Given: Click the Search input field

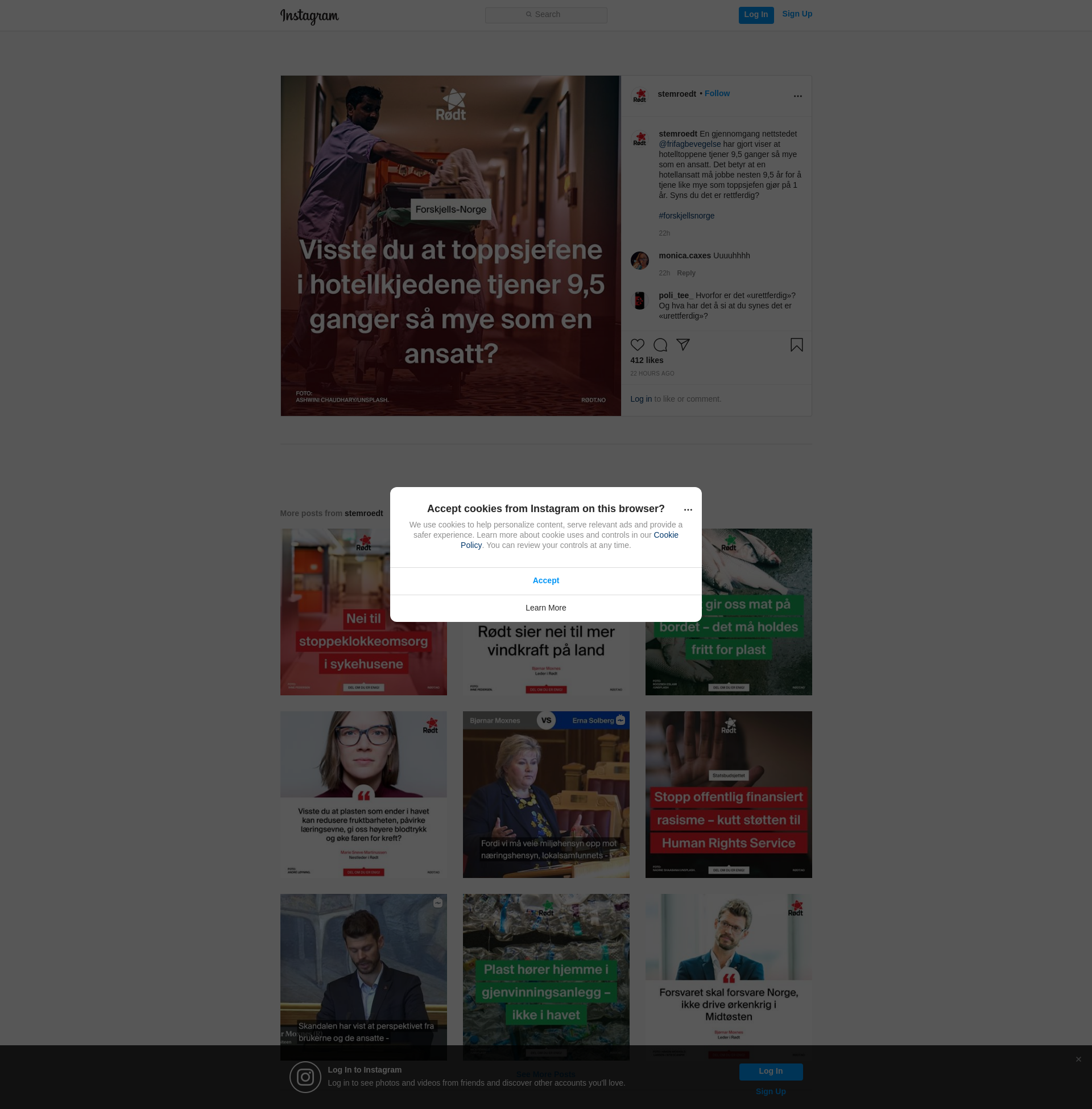Looking at the screenshot, I should point(546,14).
